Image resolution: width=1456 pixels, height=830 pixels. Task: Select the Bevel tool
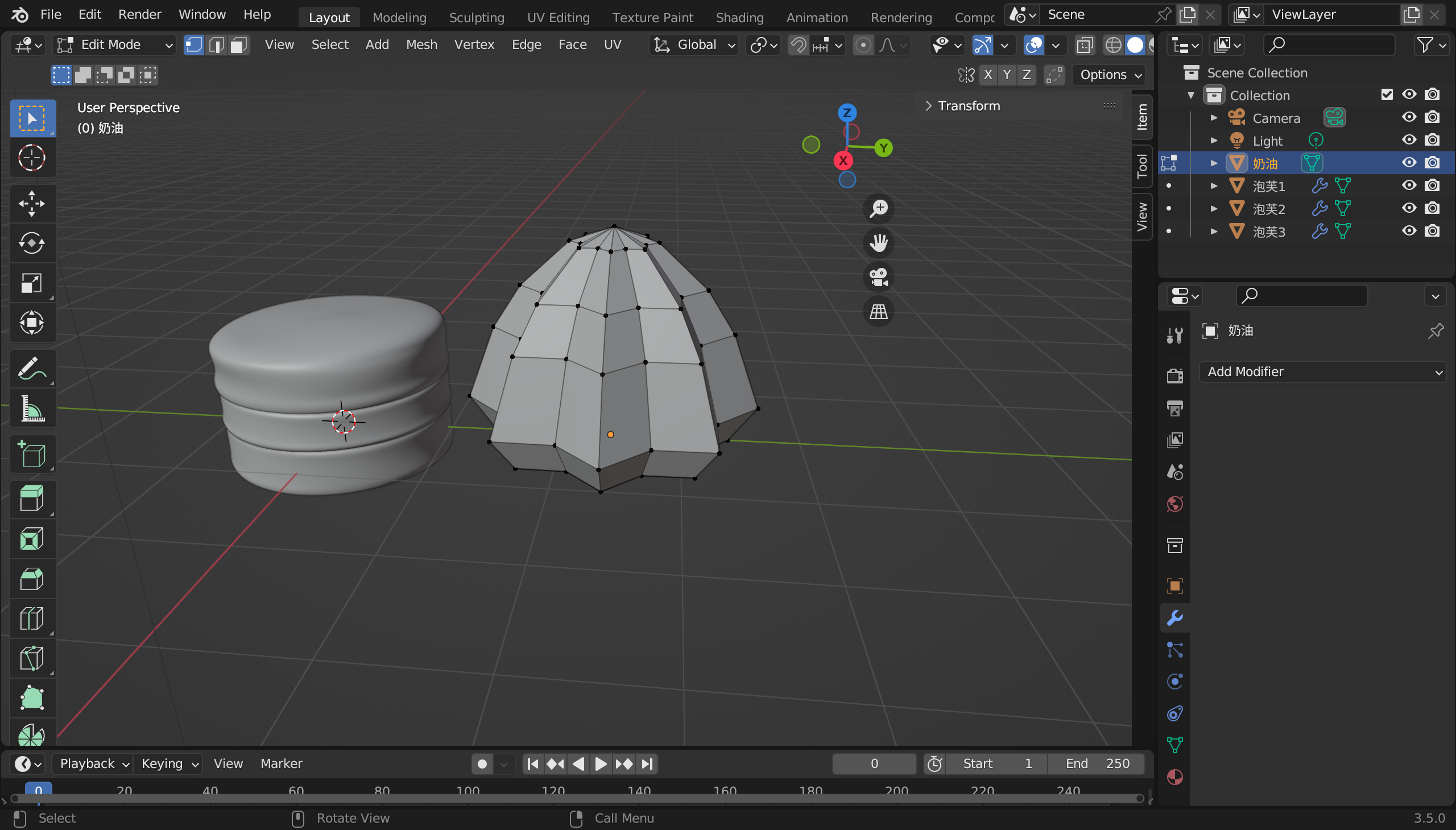32,579
